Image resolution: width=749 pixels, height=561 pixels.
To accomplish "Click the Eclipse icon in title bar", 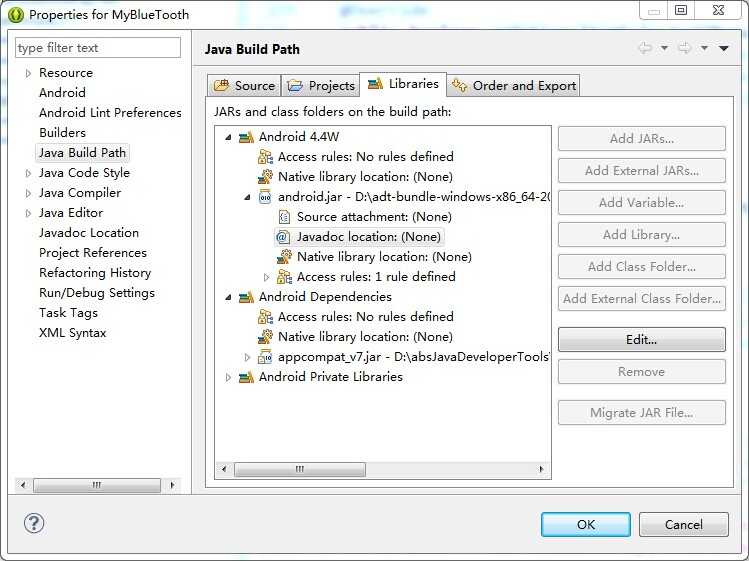I will tap(16, 15).
